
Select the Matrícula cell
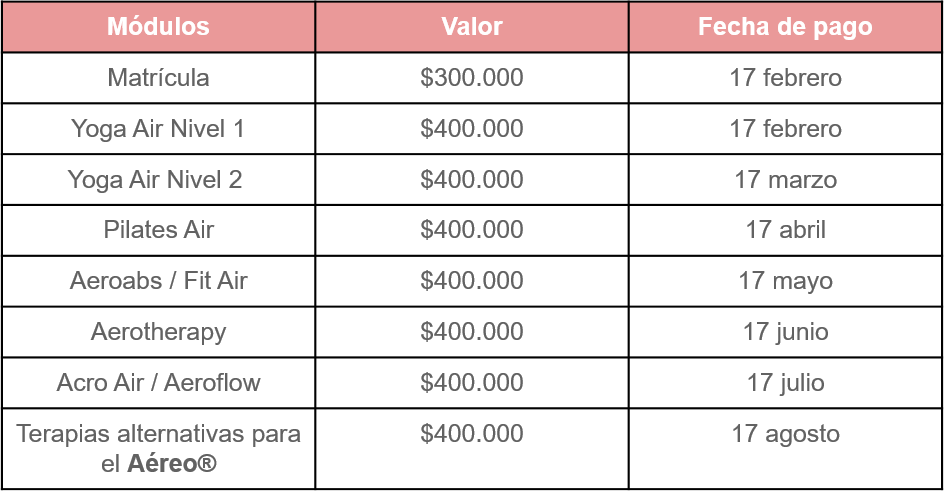pyautogui.click(x=159, y=78)
